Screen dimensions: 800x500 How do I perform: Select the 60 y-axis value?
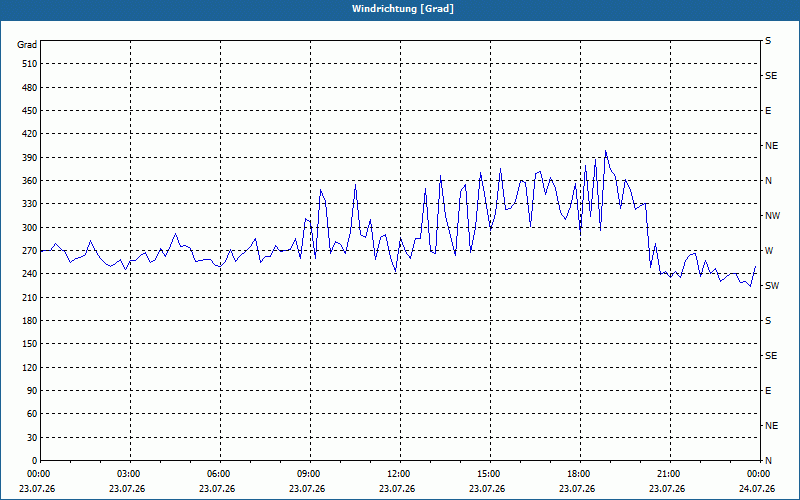coord(32,414)
